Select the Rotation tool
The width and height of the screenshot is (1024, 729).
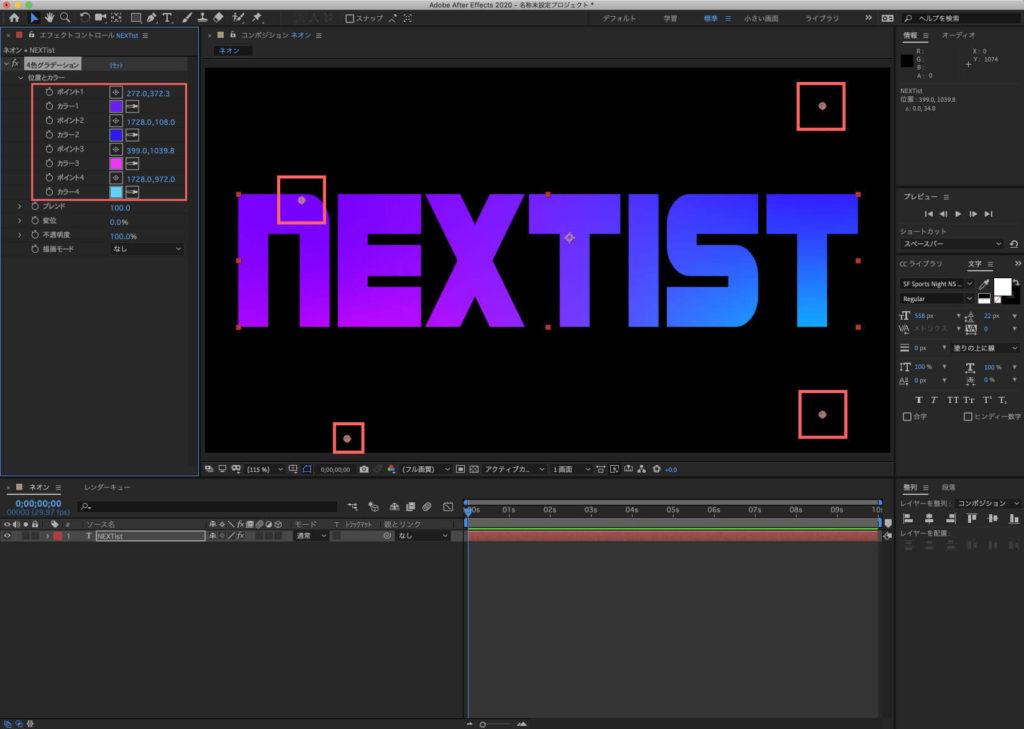(x=85, y=18)
